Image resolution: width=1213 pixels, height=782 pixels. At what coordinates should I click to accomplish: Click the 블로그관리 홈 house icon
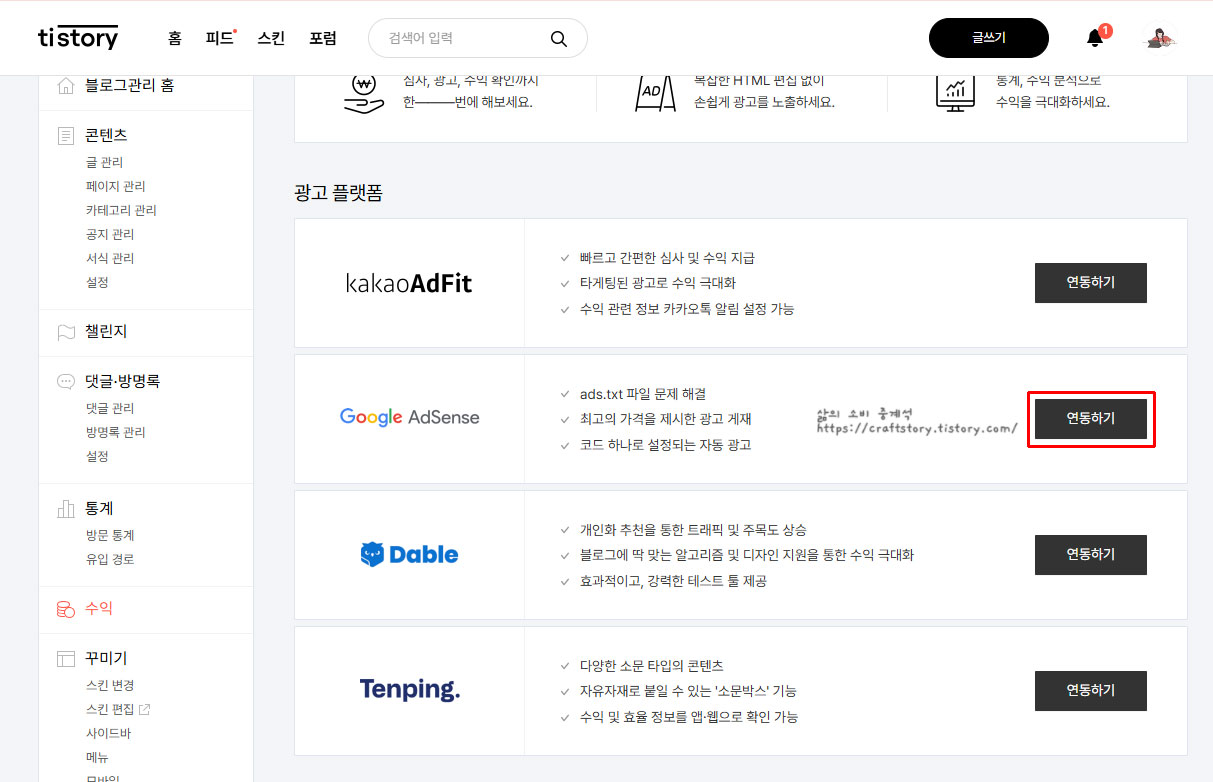point(66,86)
